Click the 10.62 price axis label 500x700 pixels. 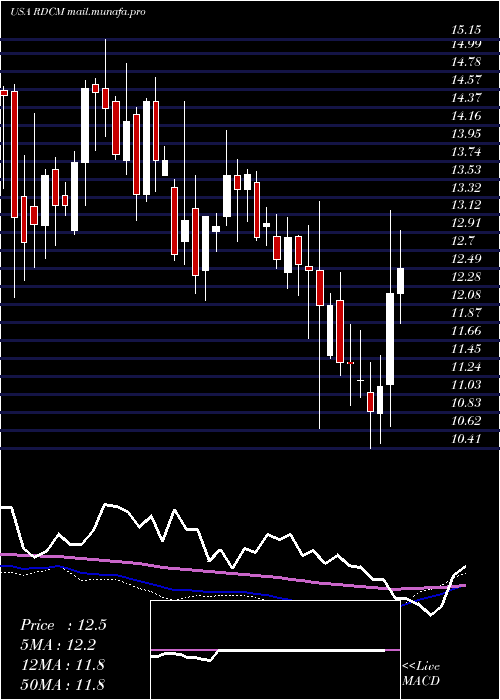pyautogui.click(x=466, y=420)
